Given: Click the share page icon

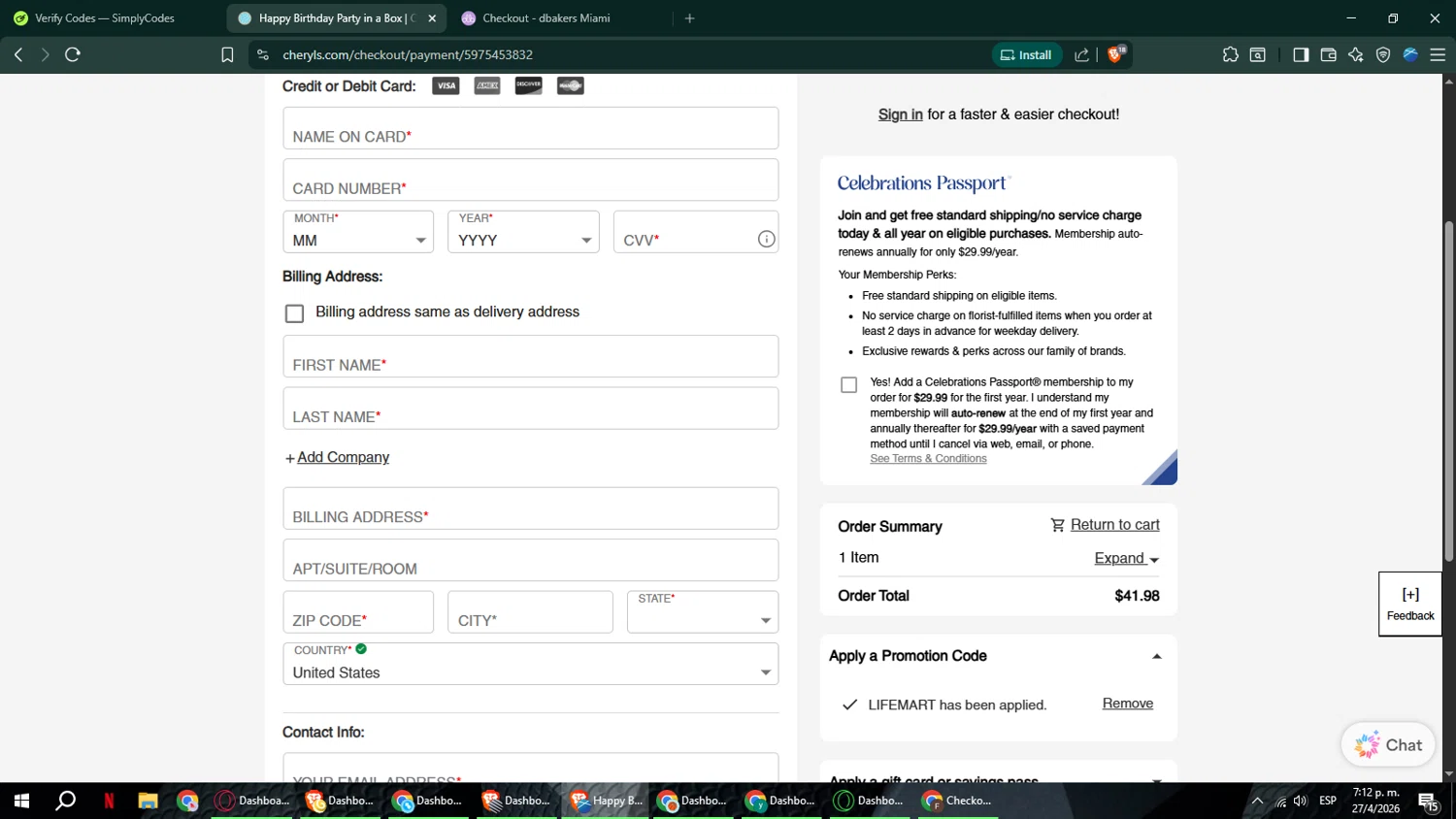Looking at the screenshot, I should (x=1082, y=55).
